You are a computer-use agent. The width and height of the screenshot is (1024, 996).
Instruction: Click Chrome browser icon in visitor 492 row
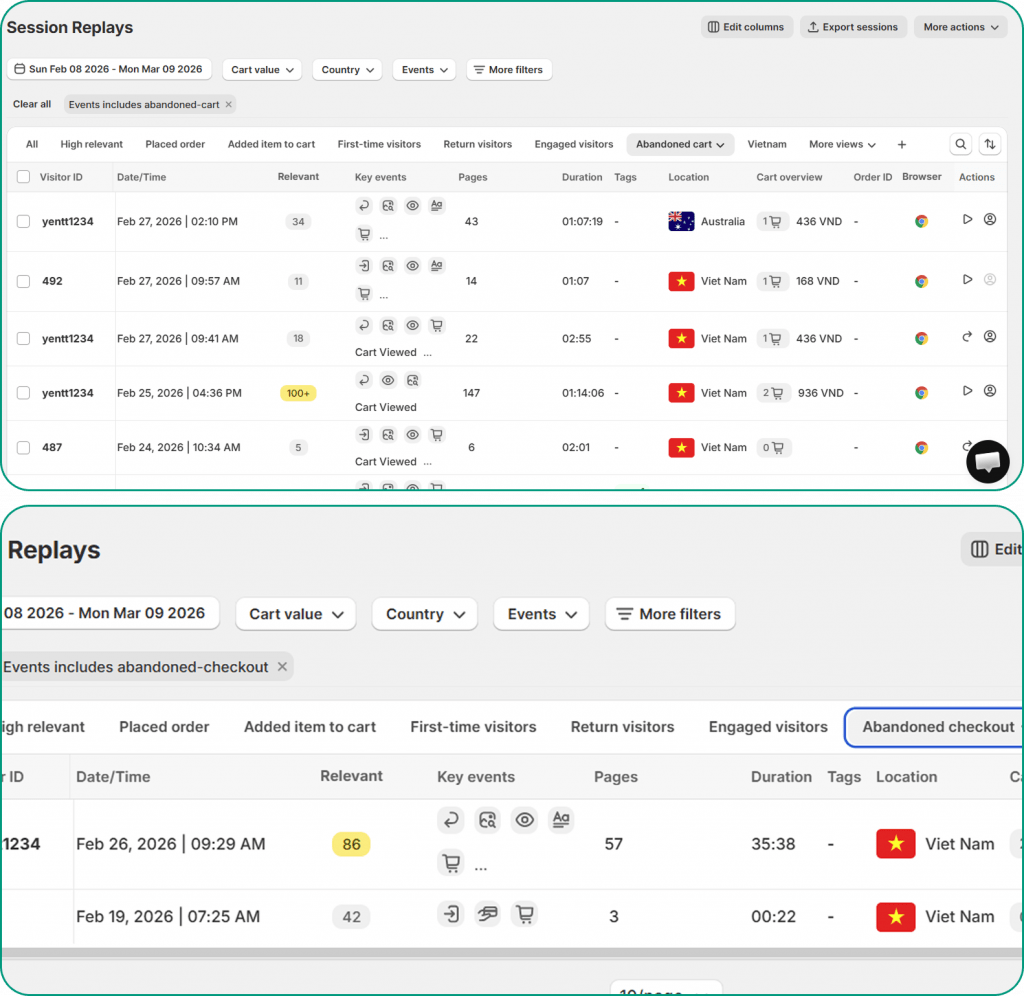(x=921, y=282)
